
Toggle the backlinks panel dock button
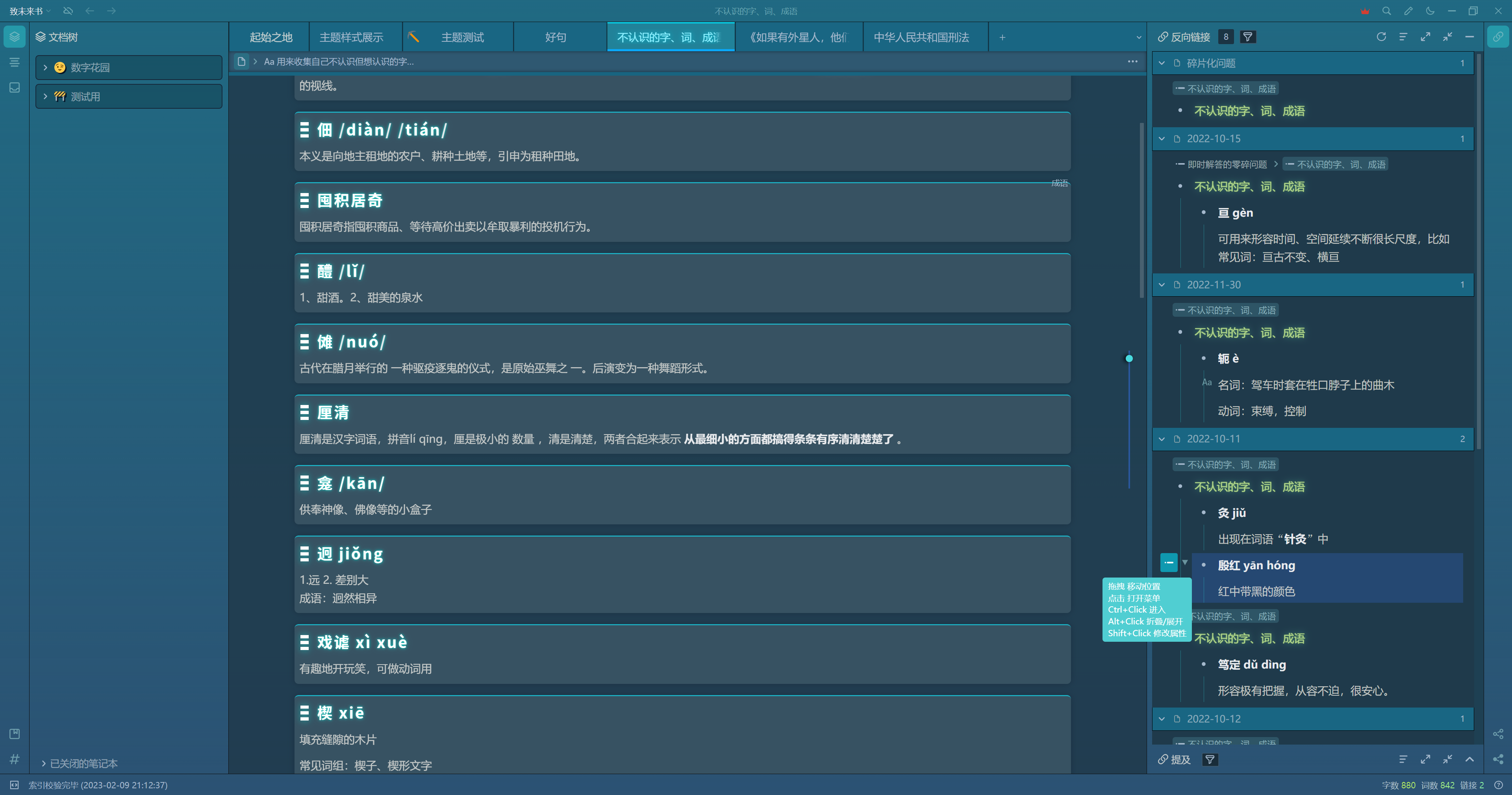[x=1498, y=37]
